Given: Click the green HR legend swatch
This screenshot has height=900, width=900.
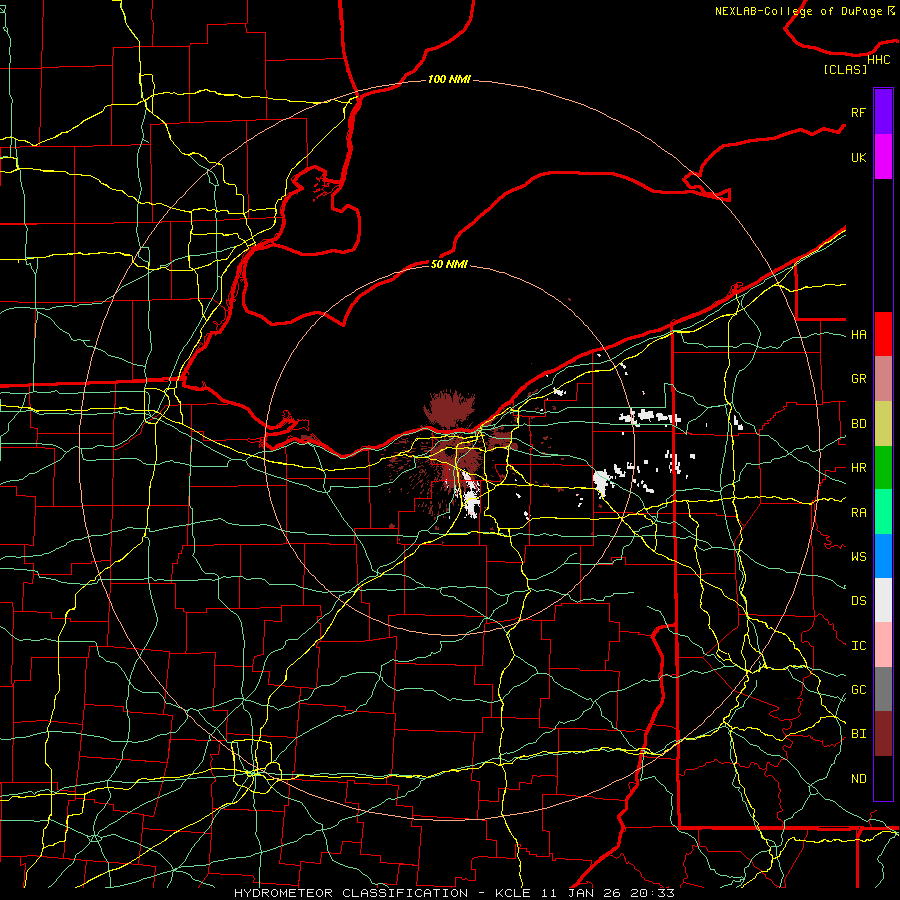Looking at the screenshot, I should point(883,468).
